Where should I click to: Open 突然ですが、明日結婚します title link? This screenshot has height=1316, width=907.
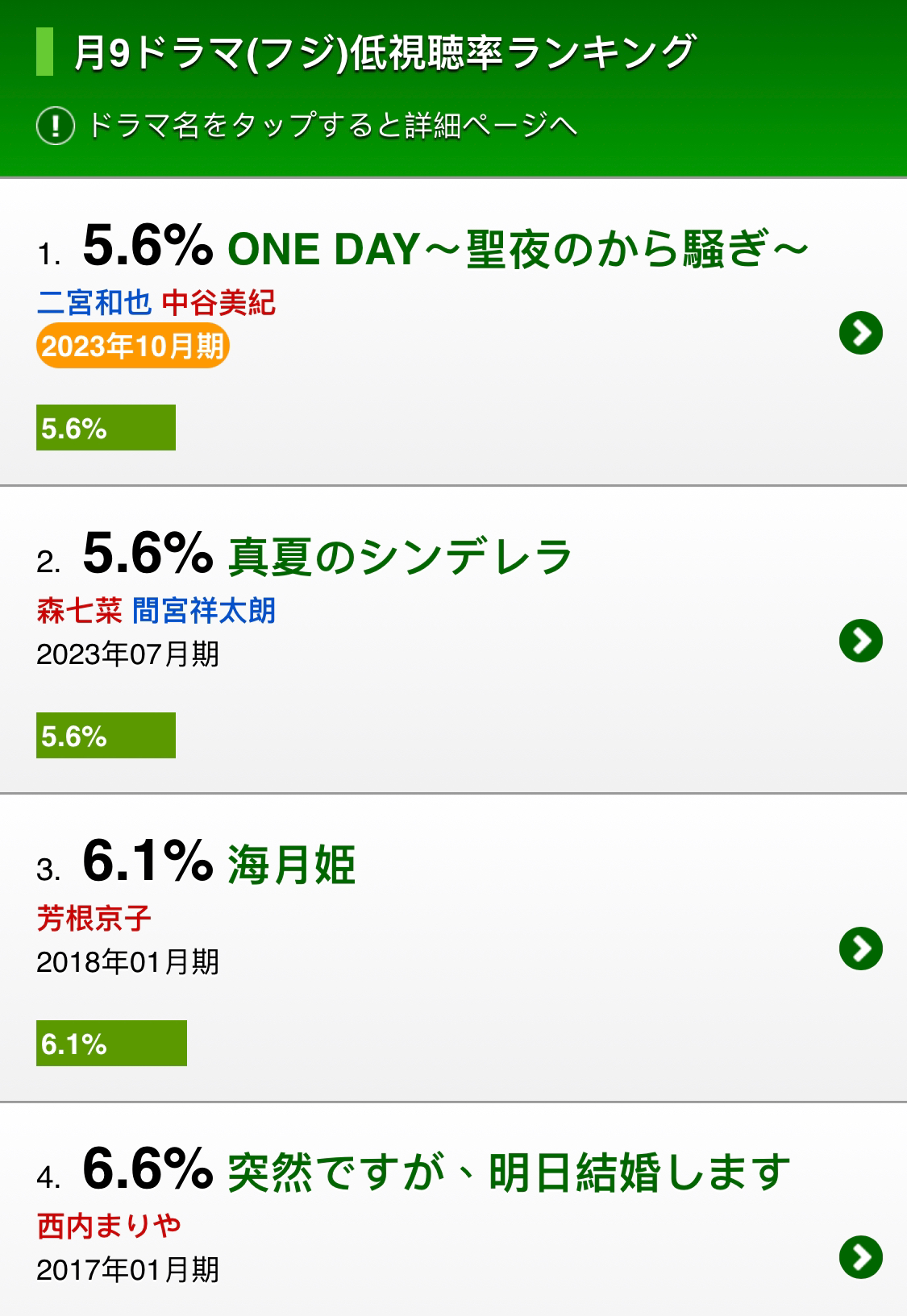click(510, 1173)
